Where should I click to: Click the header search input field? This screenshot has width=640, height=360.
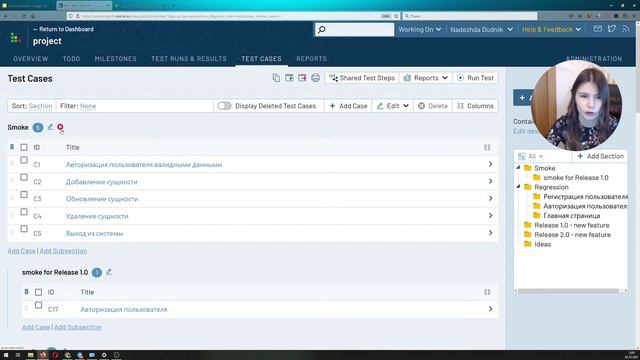(354, 29)
